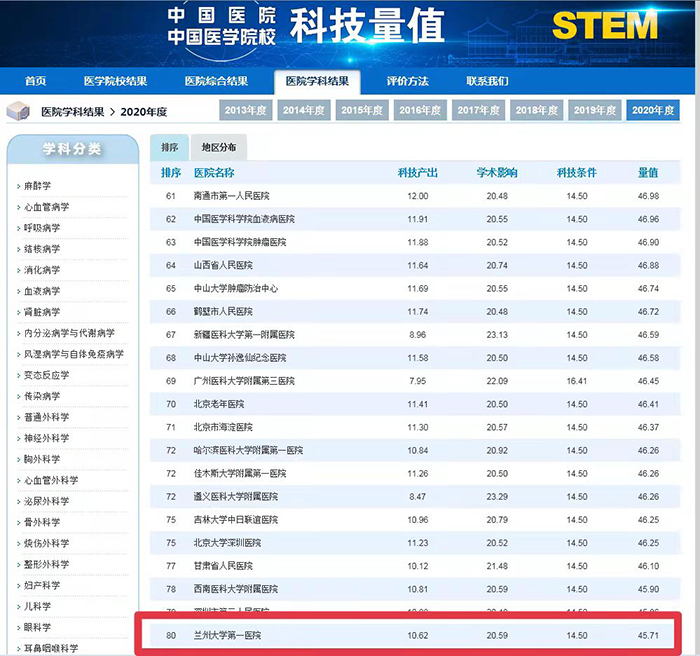Click hospital name 兰州大学第一医院

point(227,635)
